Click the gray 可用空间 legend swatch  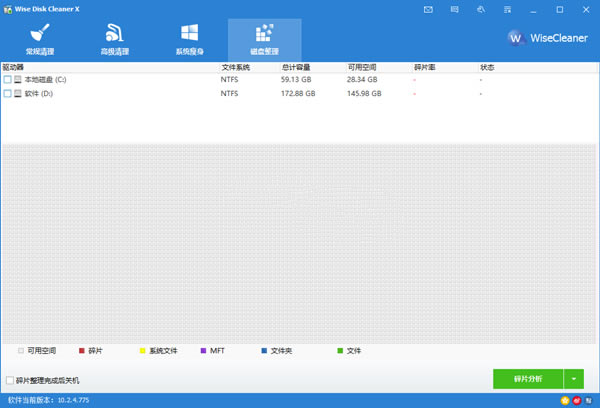tap(21, 351)
